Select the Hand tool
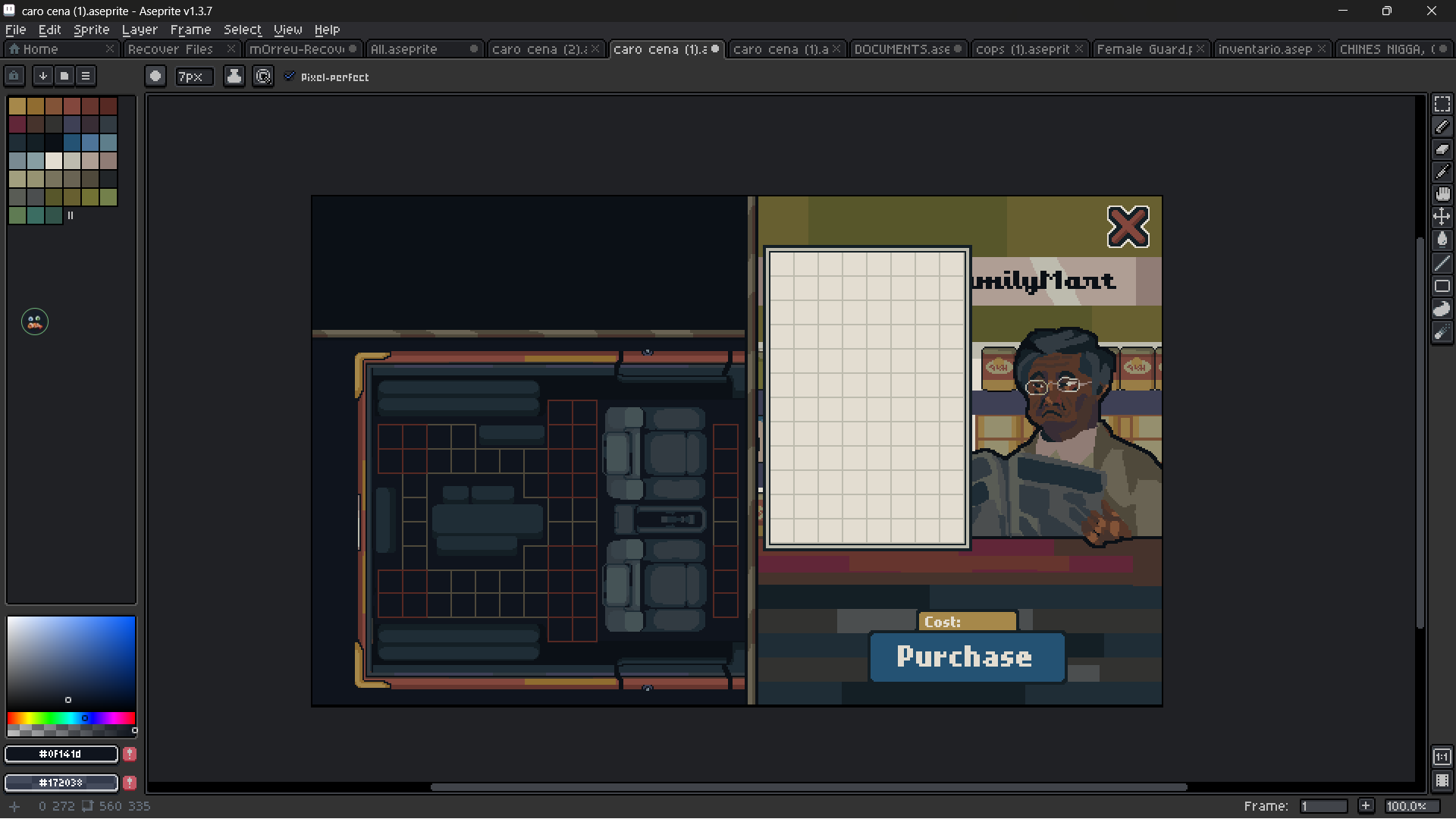The height and width of the screenshot is (819, 1456). (1442, 194)
